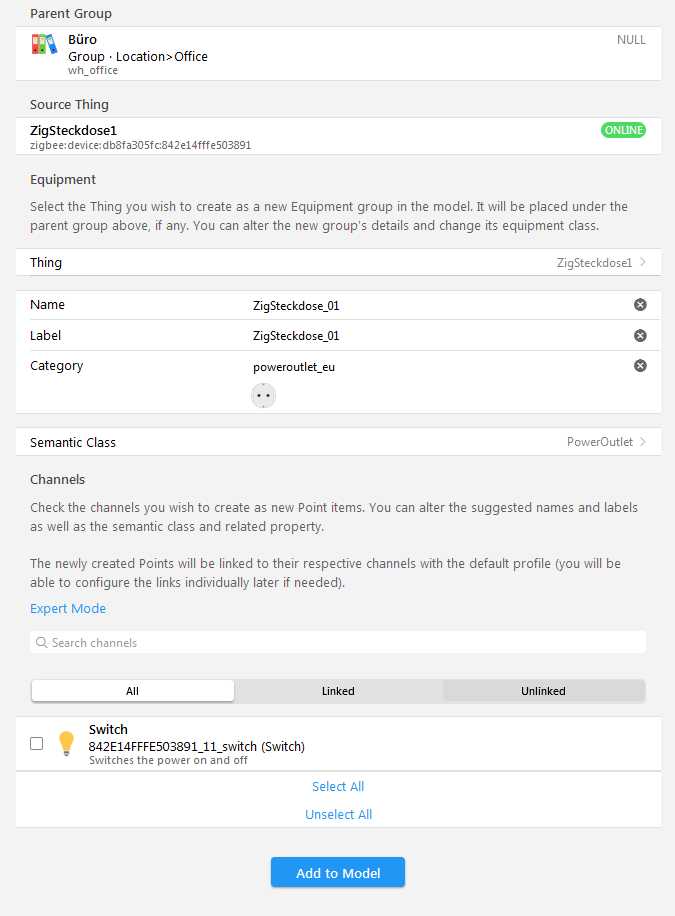Viewport: 675px width, 916px height.
Task: Clear the Label field using its X icon
Action: tap(640, 336)
